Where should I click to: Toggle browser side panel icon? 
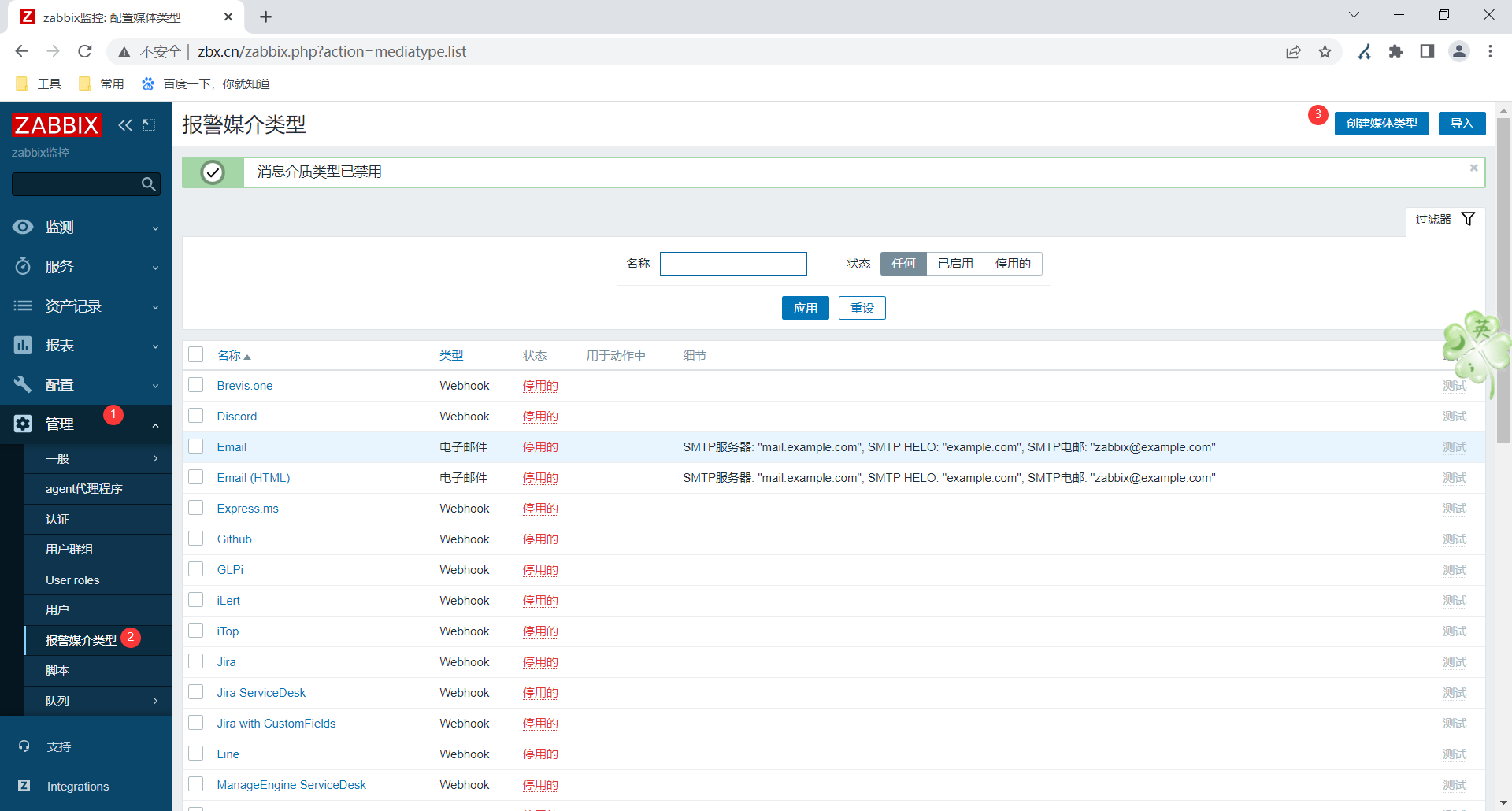(1427, 52)
